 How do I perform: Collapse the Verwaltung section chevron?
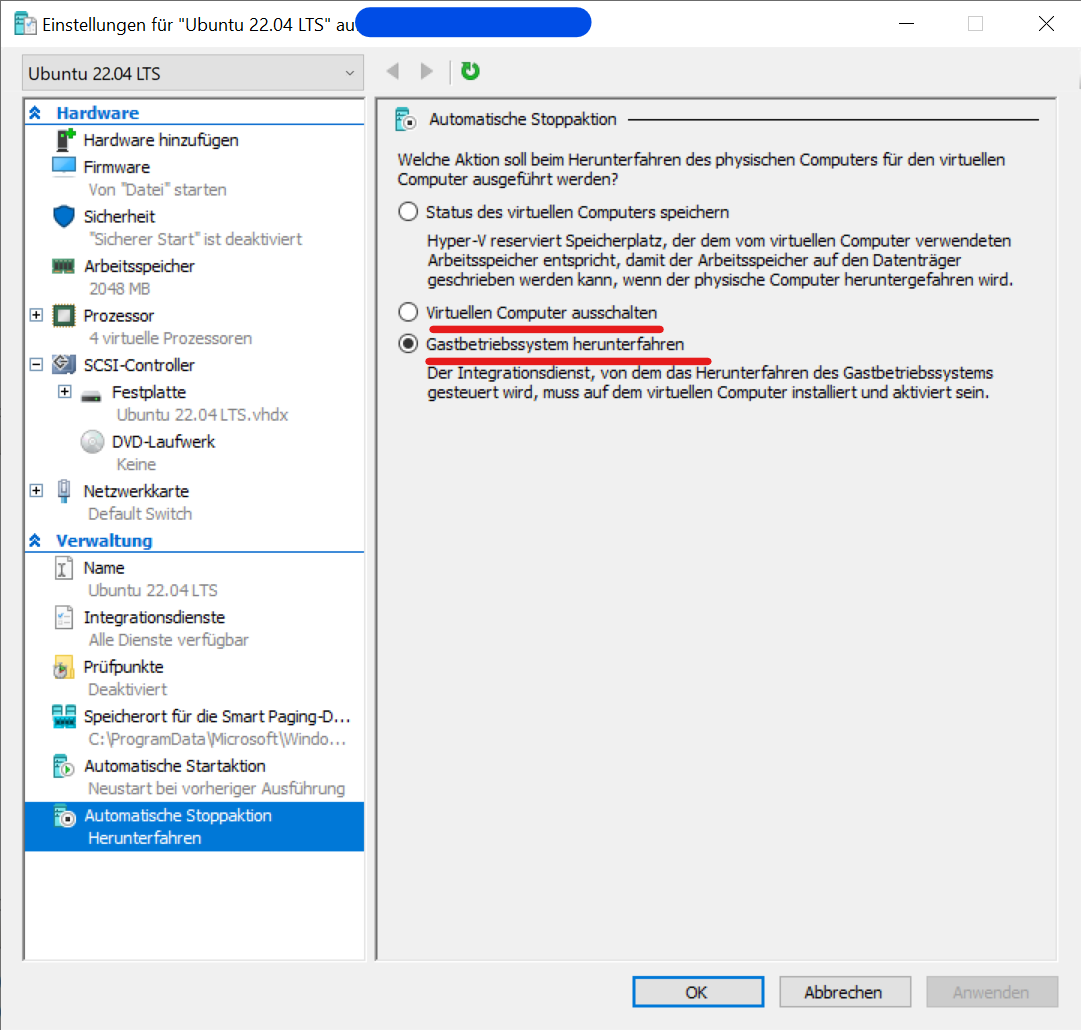pos(35,541)
